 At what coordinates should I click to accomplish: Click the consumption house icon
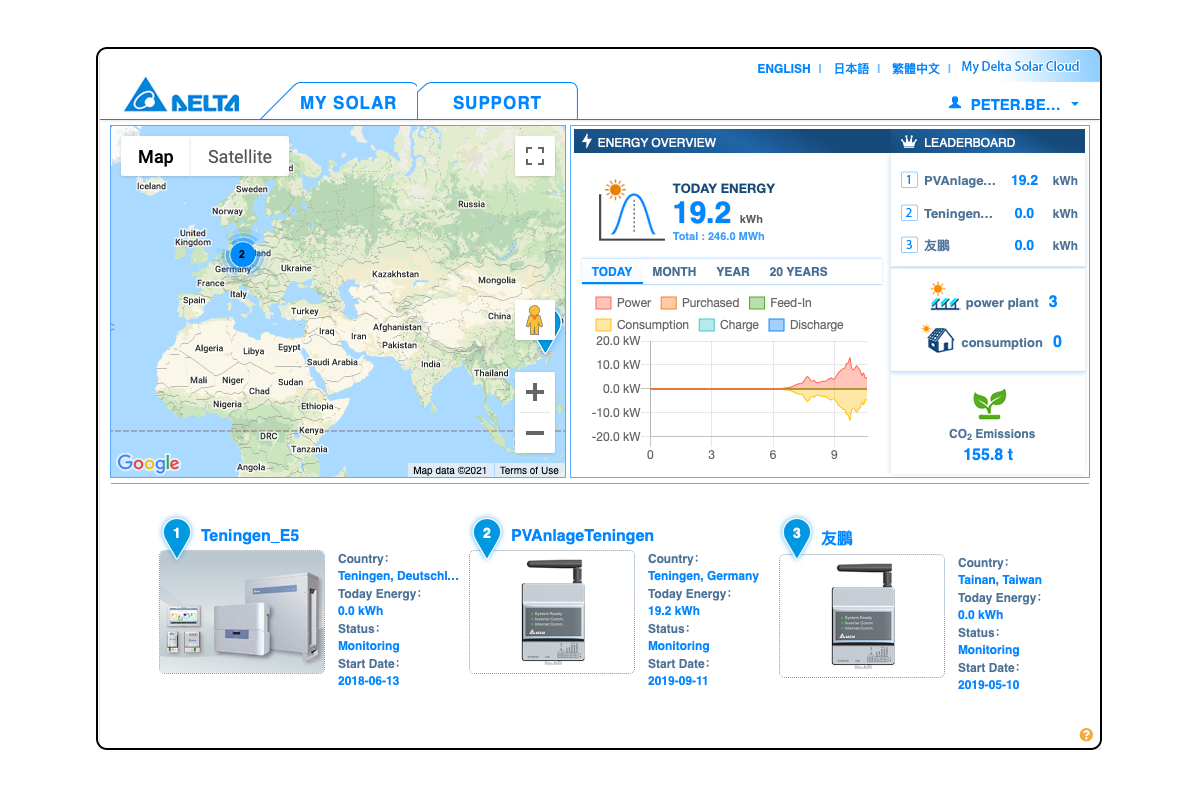(939, 339)
